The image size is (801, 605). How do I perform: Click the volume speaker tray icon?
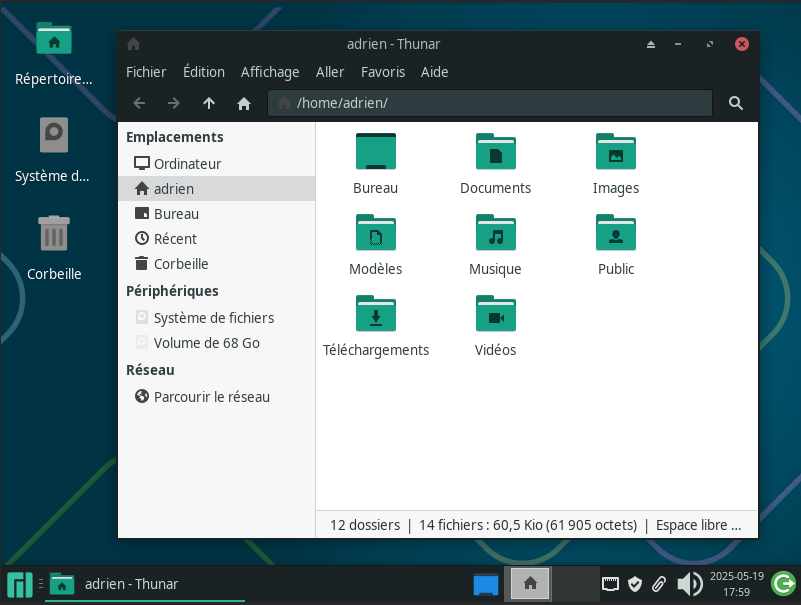pyautogui.click(x=690, y=584)
